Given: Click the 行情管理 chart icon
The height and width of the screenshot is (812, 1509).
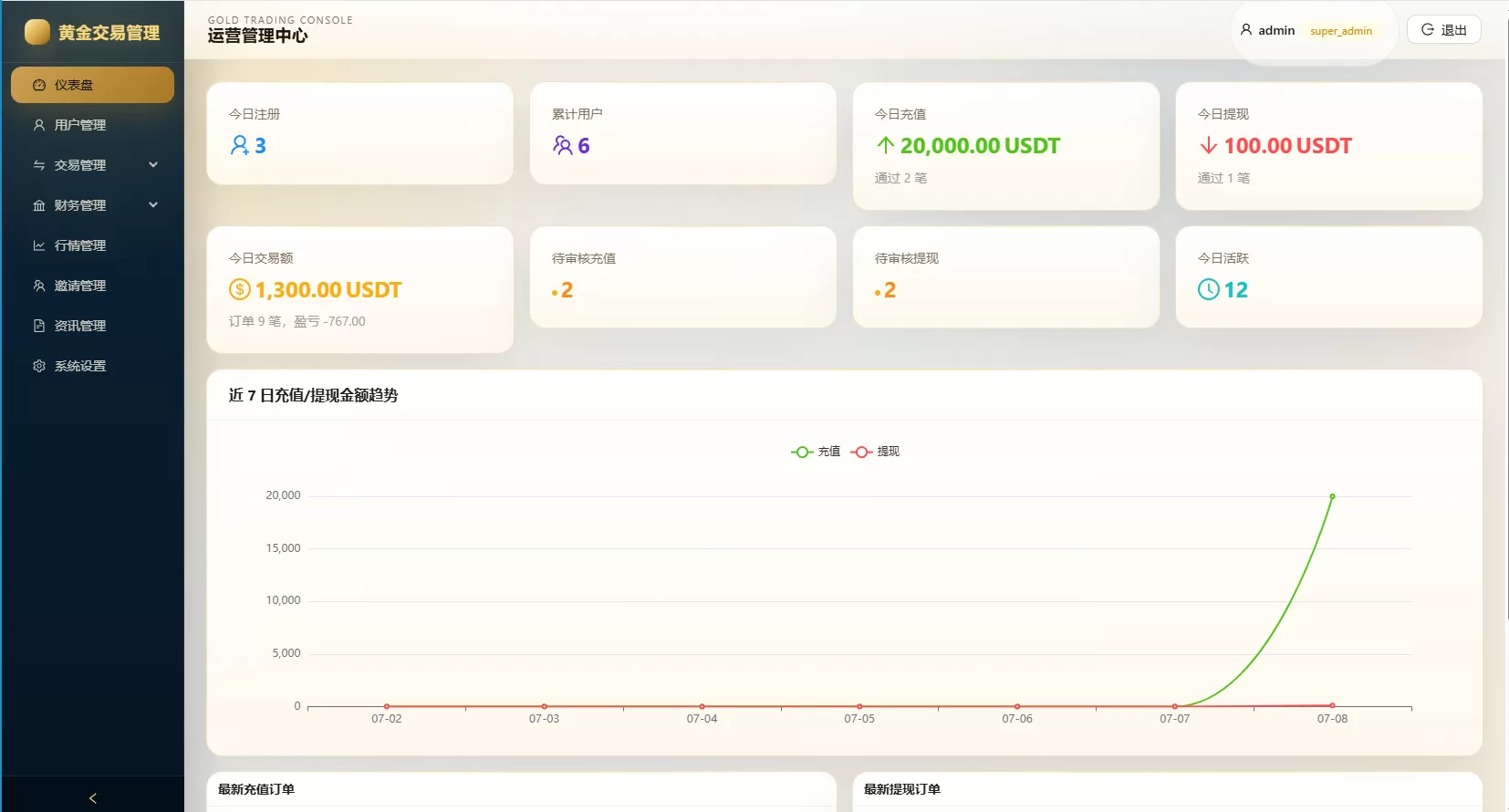Looking at the screenshot, I should pos(39,245).
